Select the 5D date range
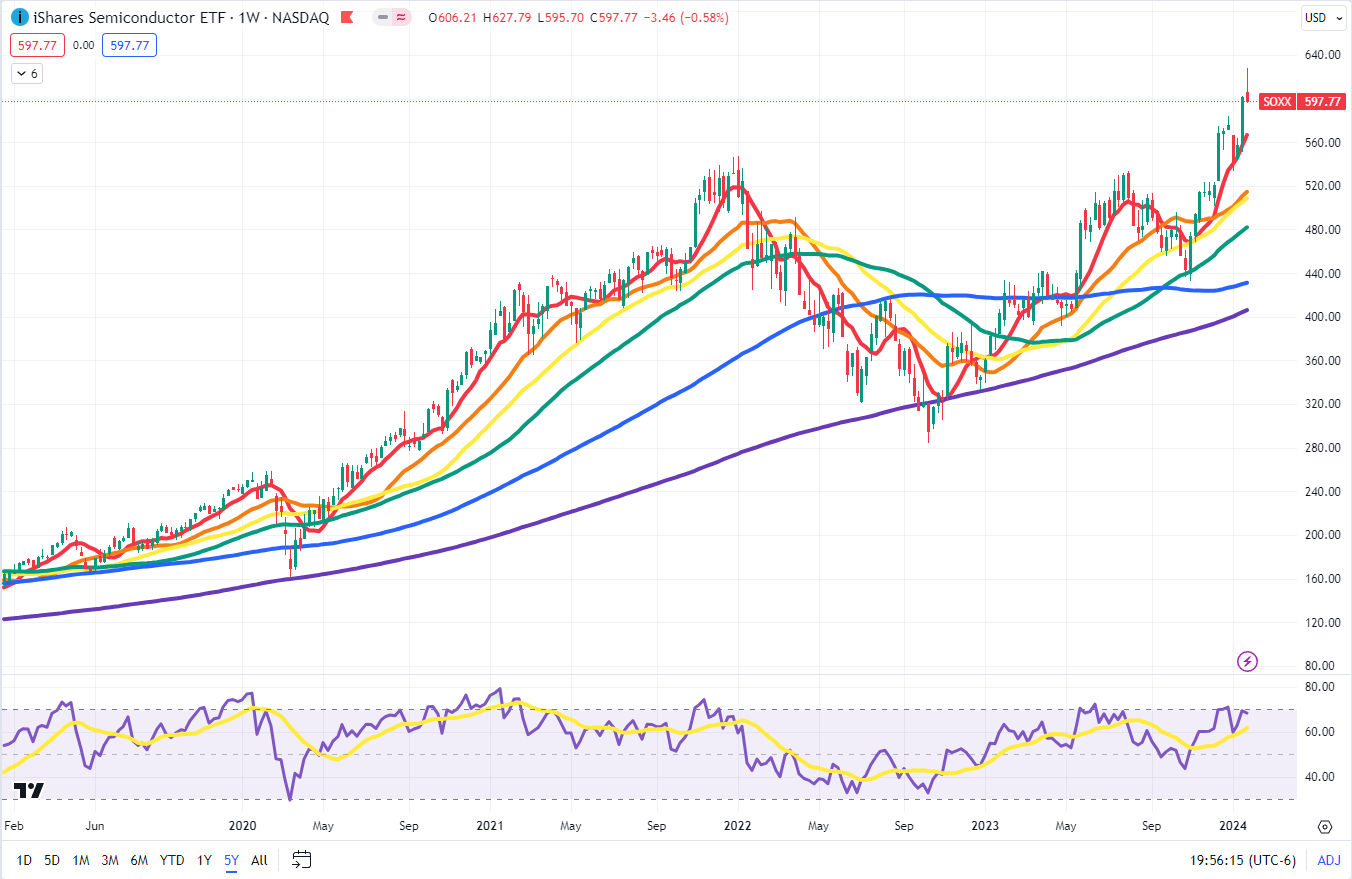 coord(52,860)
